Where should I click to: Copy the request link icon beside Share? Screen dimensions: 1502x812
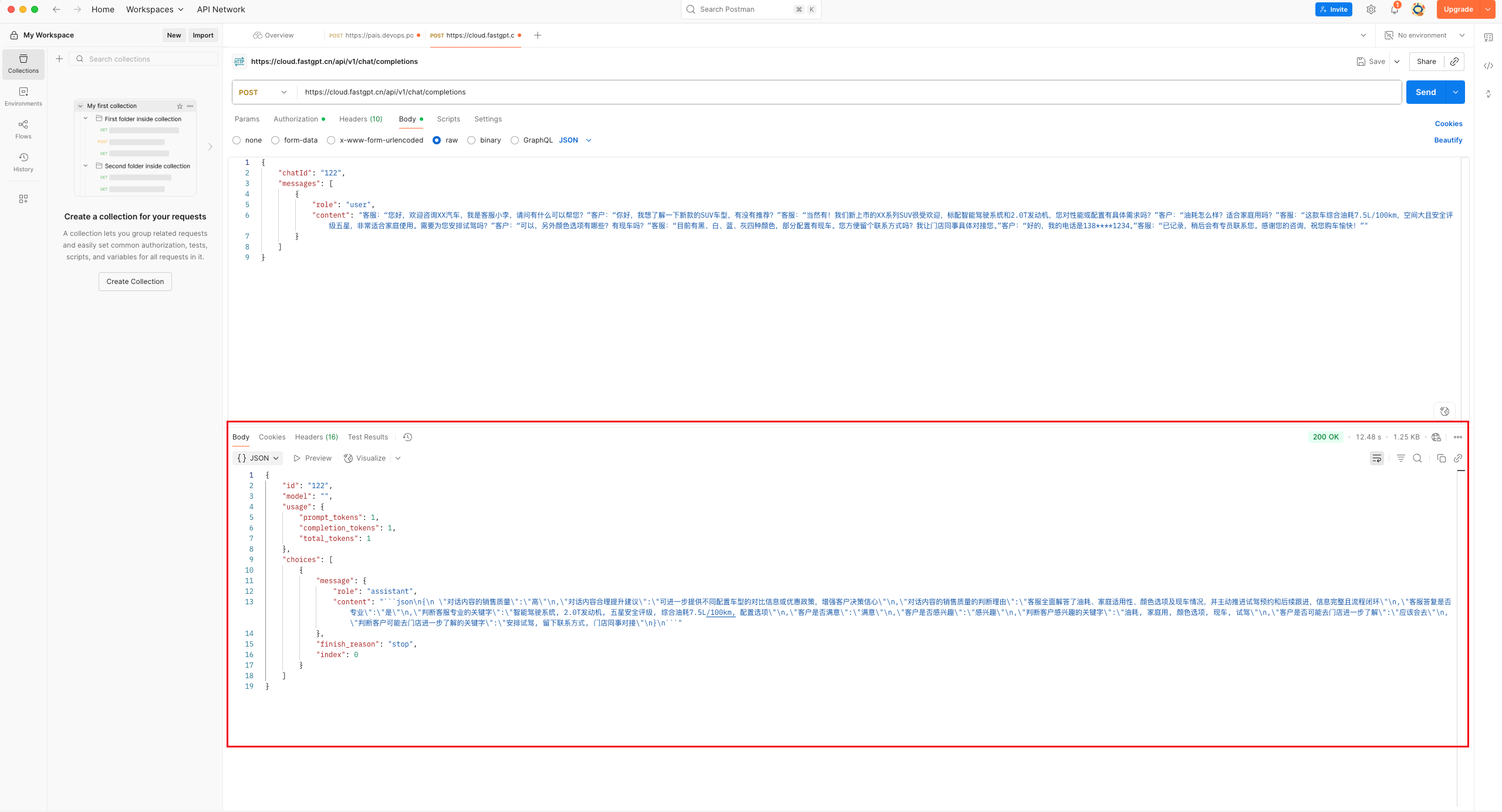(x=1454, y=62)
